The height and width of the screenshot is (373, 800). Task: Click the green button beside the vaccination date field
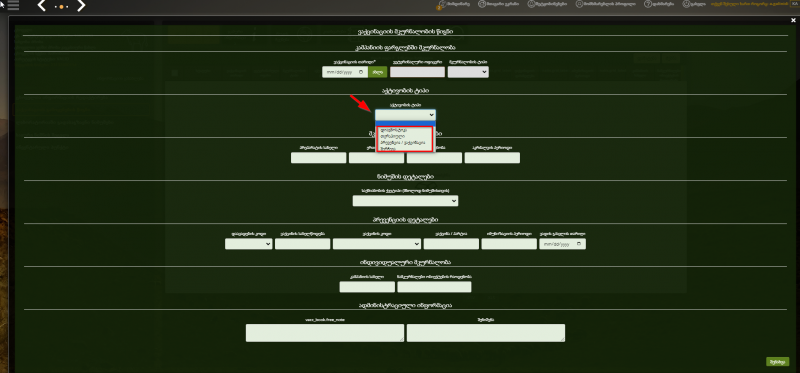(x=378, y=72)
